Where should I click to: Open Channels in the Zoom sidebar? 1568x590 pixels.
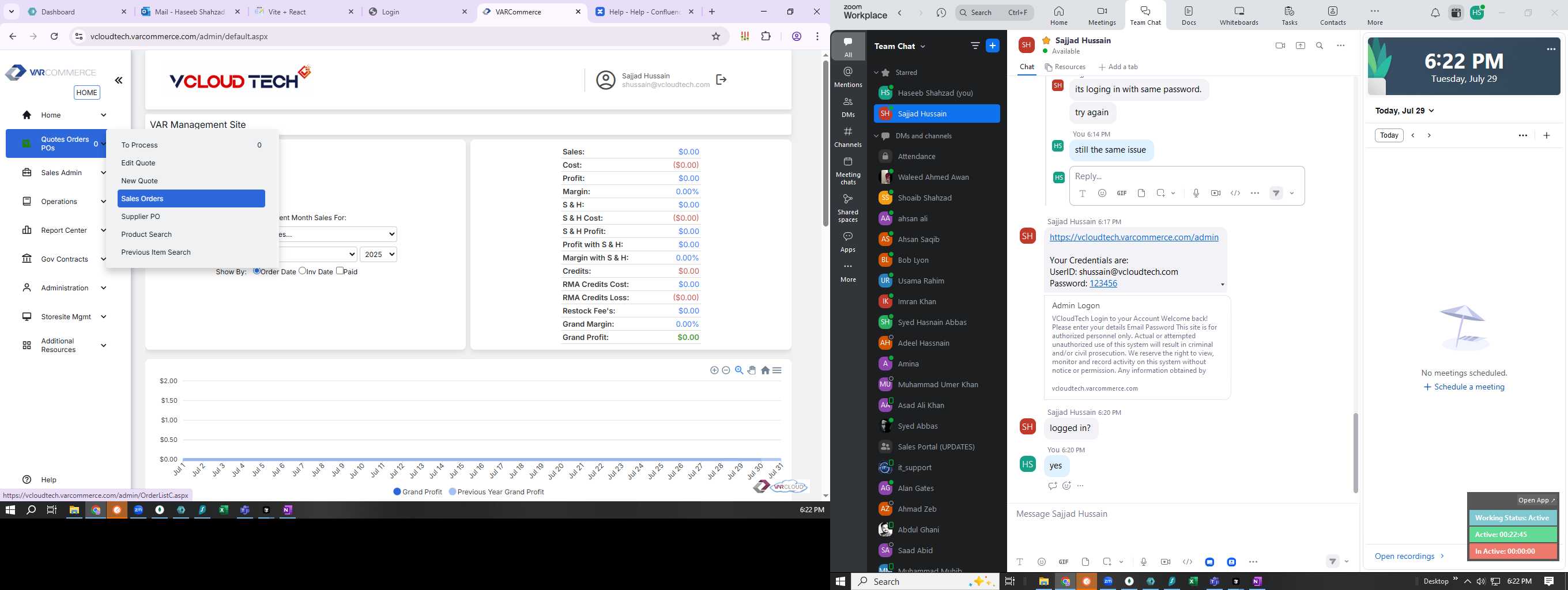(848, 138)
